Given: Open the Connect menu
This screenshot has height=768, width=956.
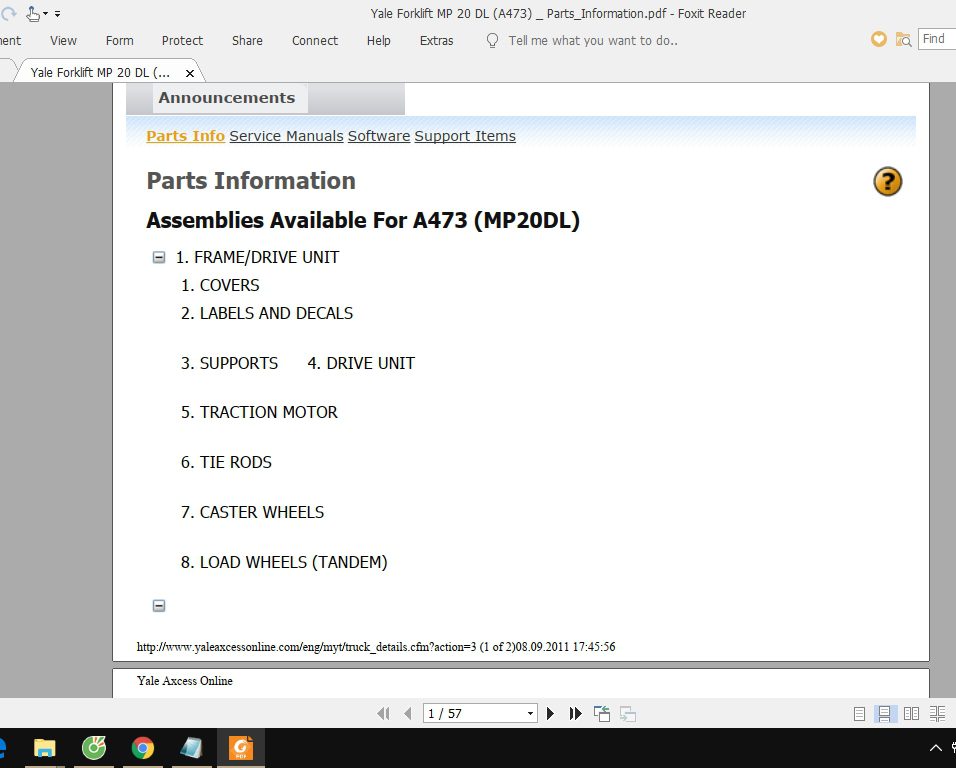Looking at the screenshot, I should pyautogui.click(x=315, y=41).
